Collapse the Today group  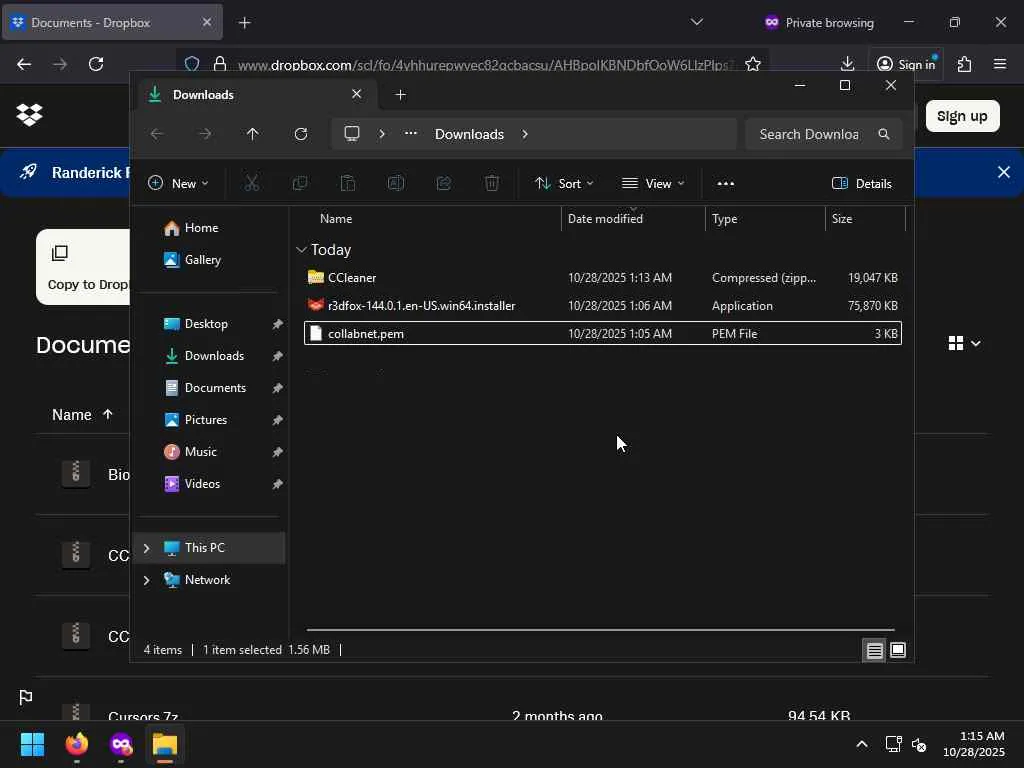[x=301, y=249]
